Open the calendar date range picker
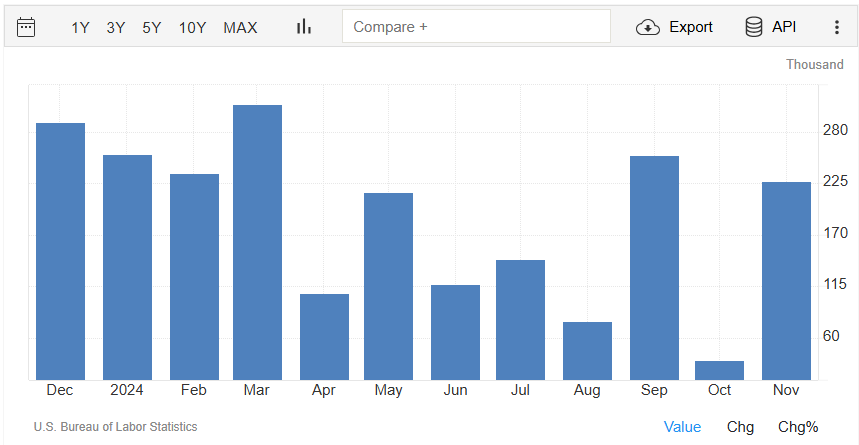The width and height of the screenshot is (859, 445). point(26,27)
